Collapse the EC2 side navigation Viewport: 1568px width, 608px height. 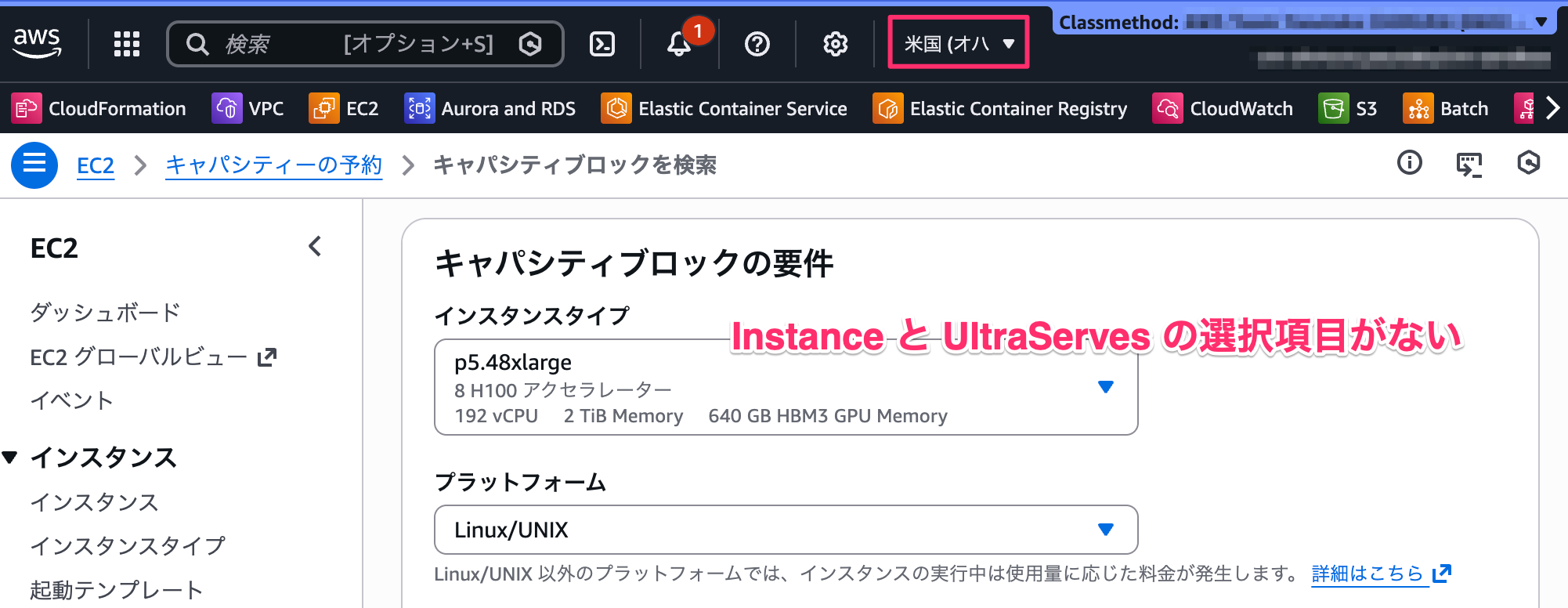(x=315, y=247)
